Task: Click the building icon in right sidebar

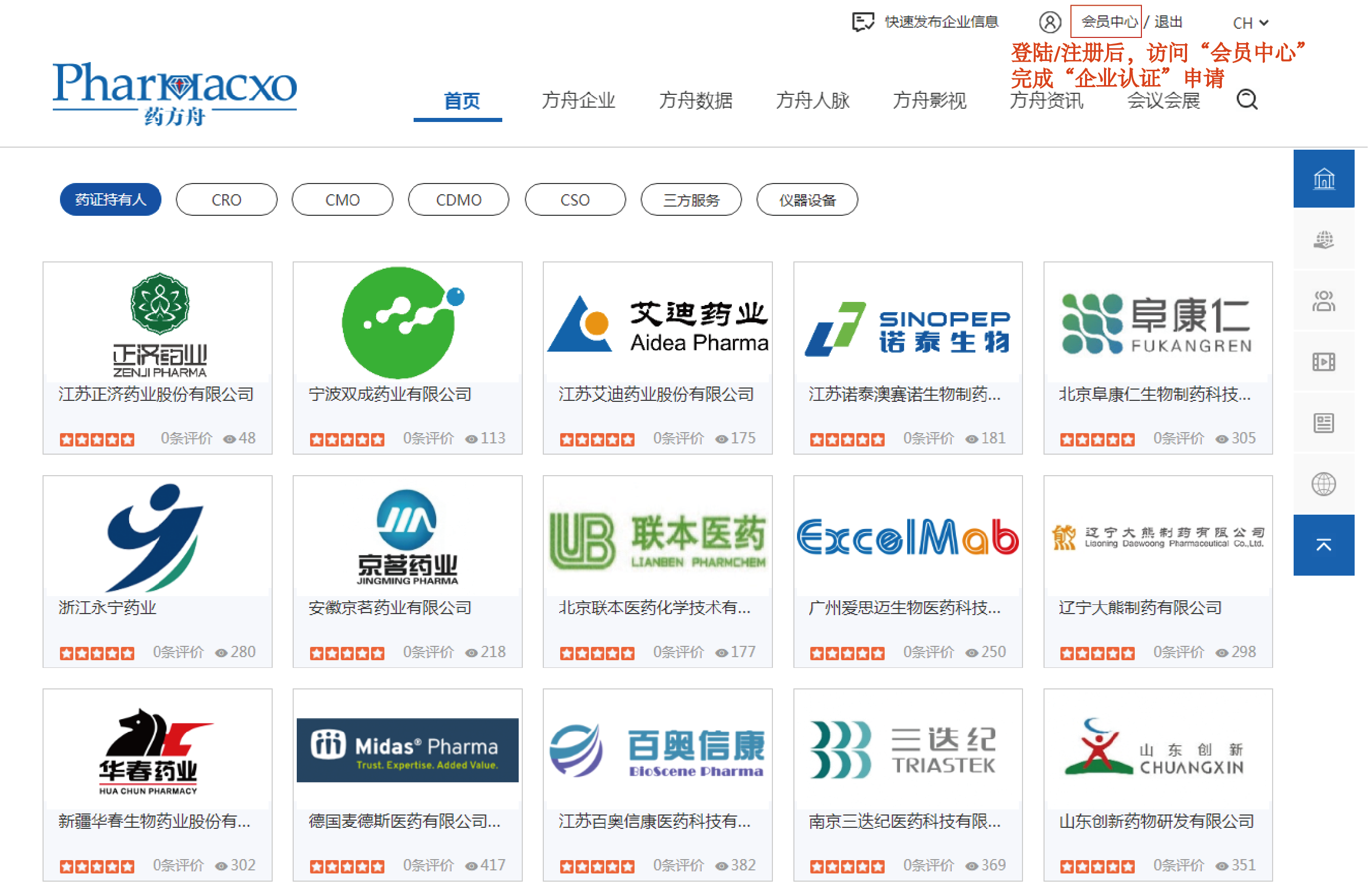Action: click(1325, 179)
